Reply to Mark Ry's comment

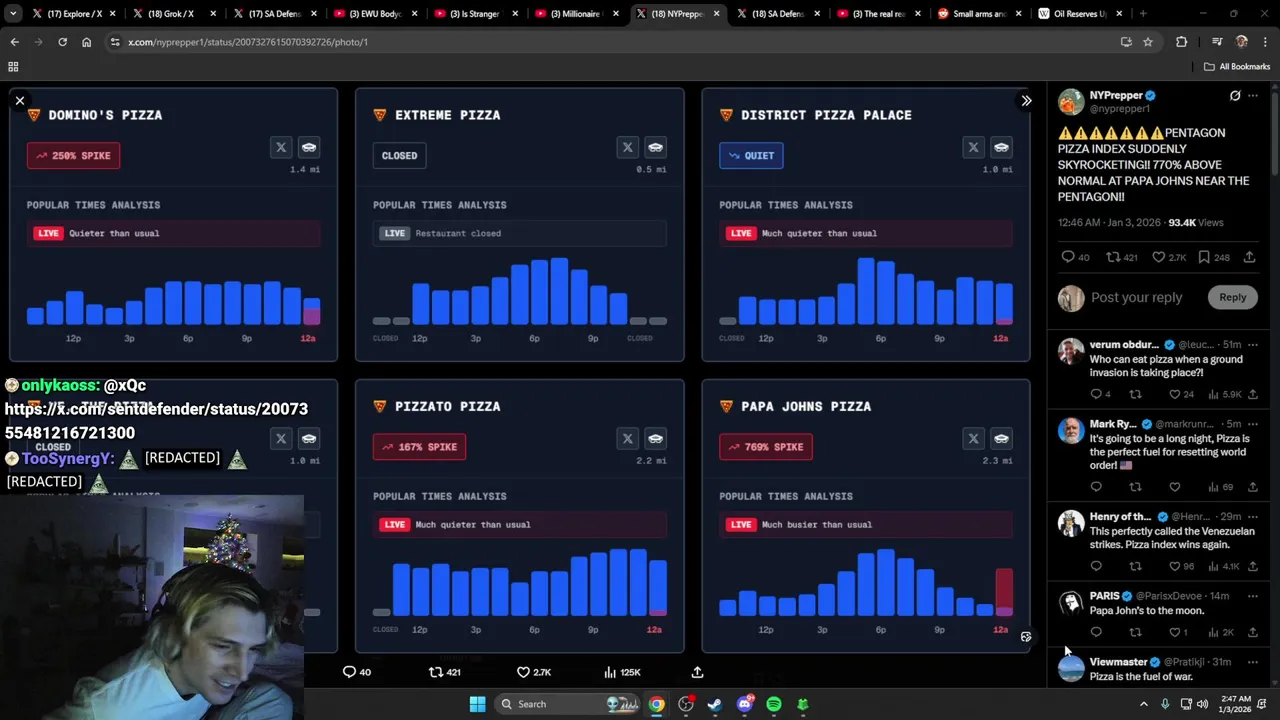[x=1096, y=487]
